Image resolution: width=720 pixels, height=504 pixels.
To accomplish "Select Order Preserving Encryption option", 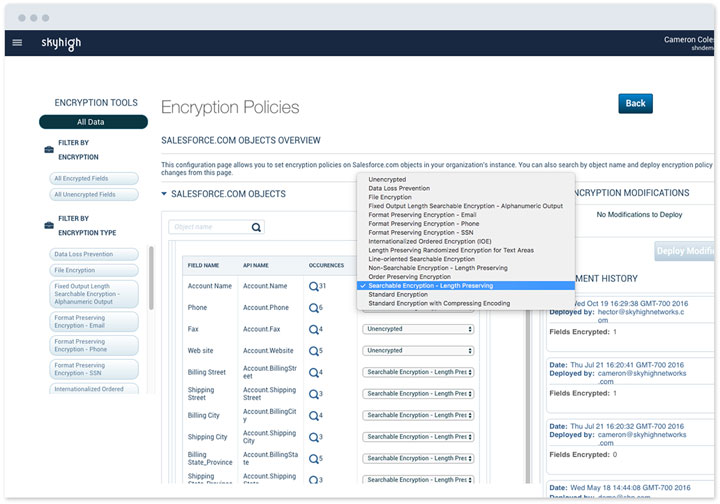I will point(466,277).
